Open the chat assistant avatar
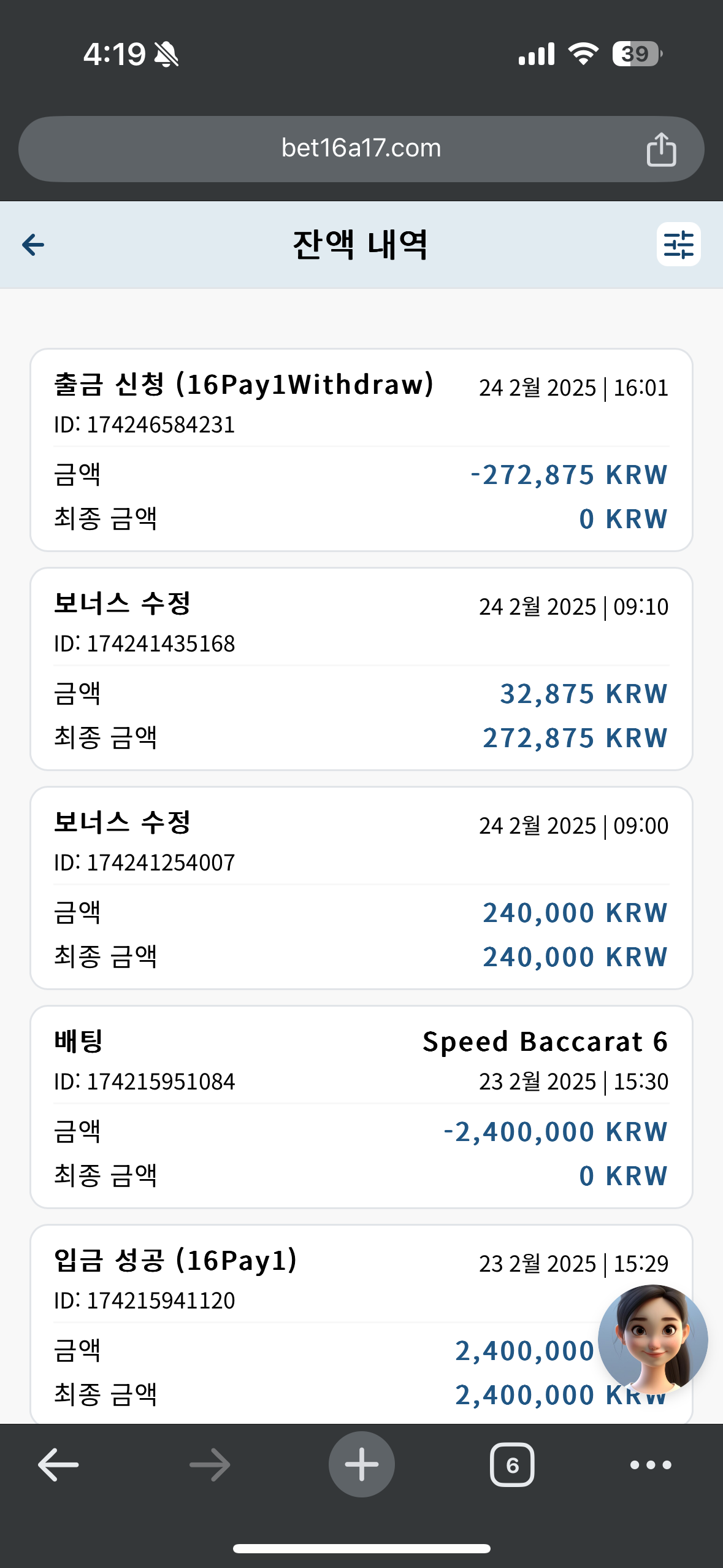This screenshot has width=723, height=1568. click(x=653, y=1340)
